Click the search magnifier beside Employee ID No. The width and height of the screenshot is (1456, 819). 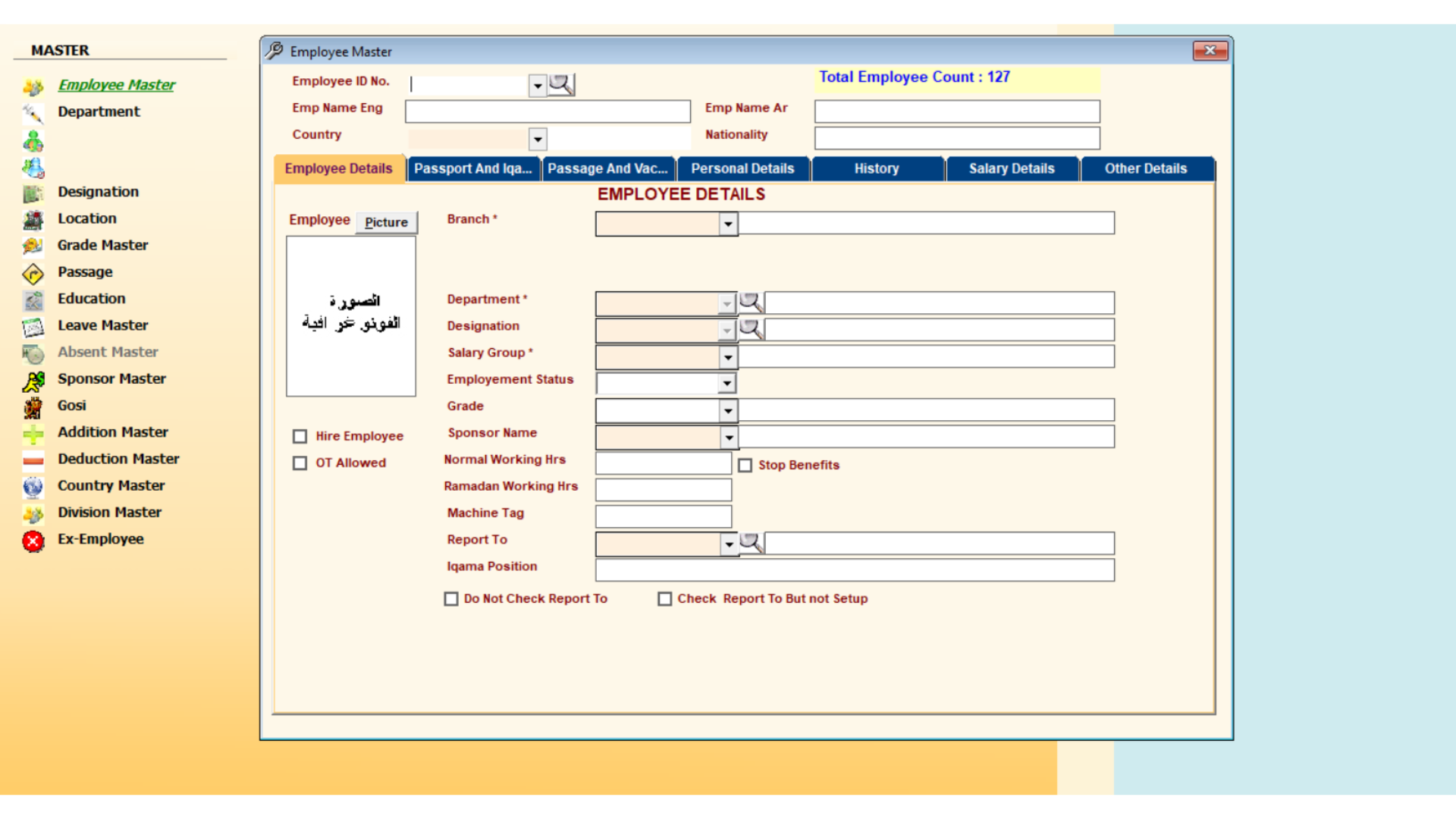(x=561, y=84)
